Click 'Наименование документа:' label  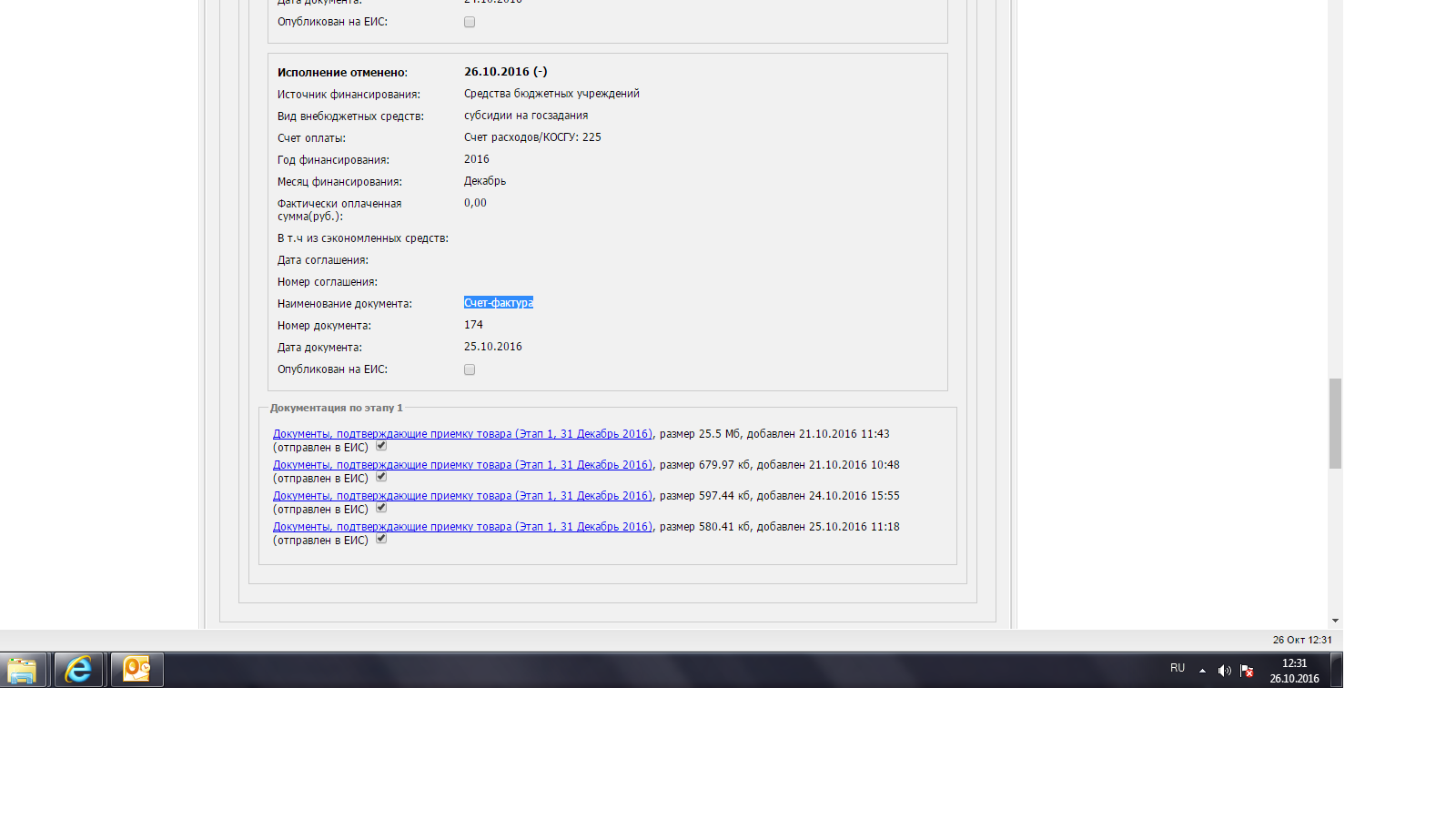345,304
